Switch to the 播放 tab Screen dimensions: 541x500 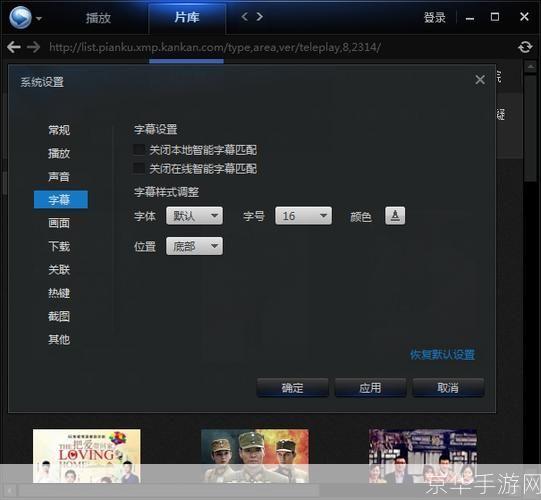coord(98,18)
